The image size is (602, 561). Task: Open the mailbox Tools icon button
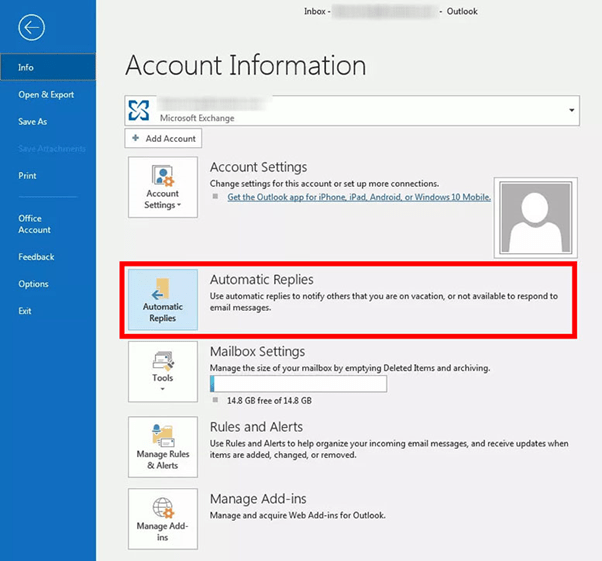click(x=162, y=368)
